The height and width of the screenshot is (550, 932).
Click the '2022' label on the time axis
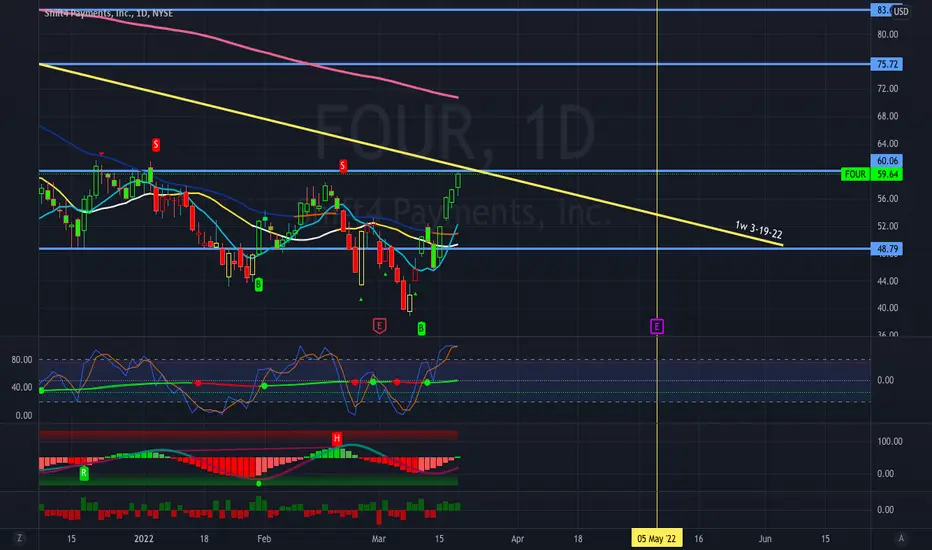tap(144, 539)
